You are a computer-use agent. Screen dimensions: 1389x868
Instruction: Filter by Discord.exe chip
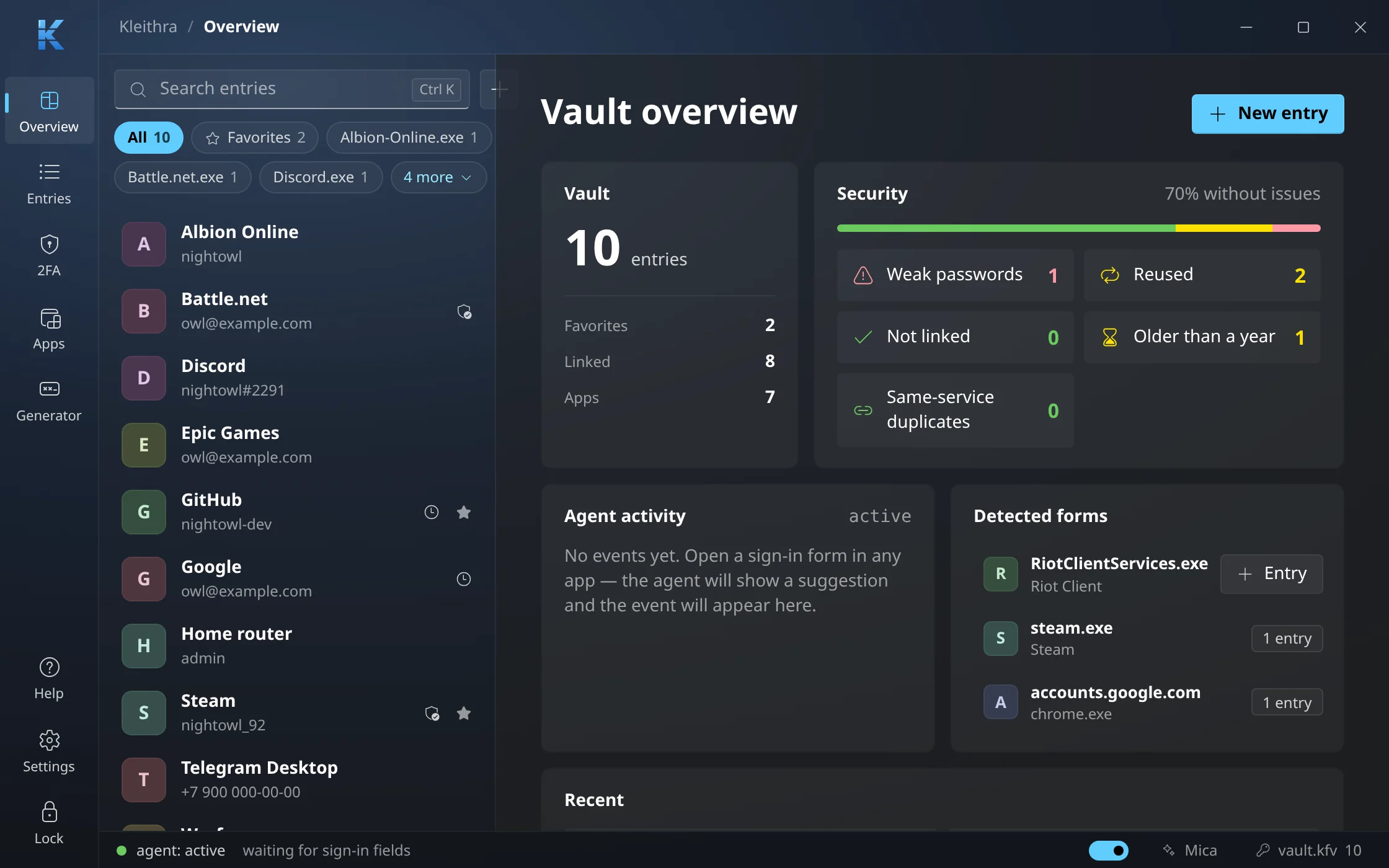click(321, 177)
